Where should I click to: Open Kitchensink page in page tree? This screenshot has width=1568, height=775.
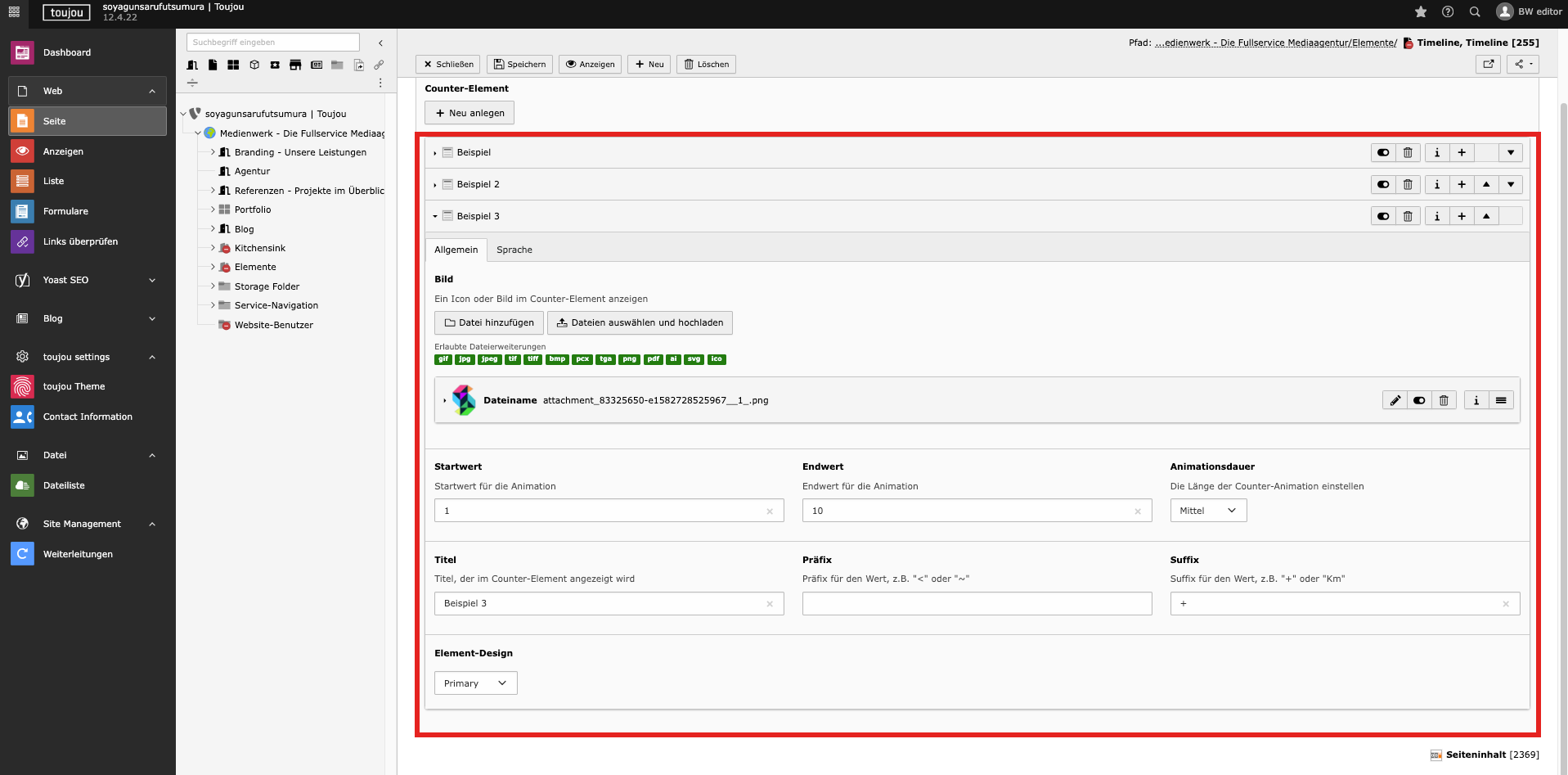tap(259, 248)
